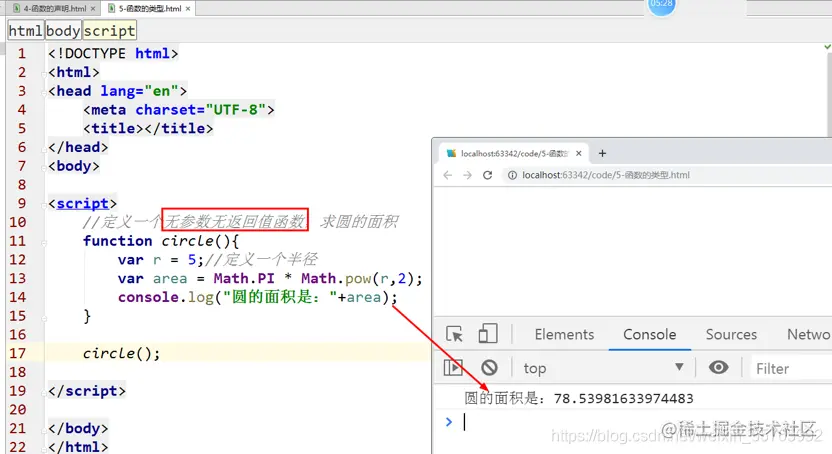Collapse the body tag fold on line 7
This screenshot has width=832, height=454.
click(x=44, y=167)
